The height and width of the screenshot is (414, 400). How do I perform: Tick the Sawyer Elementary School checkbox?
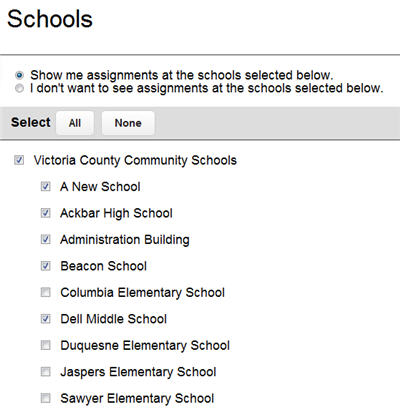click(46, 398)
